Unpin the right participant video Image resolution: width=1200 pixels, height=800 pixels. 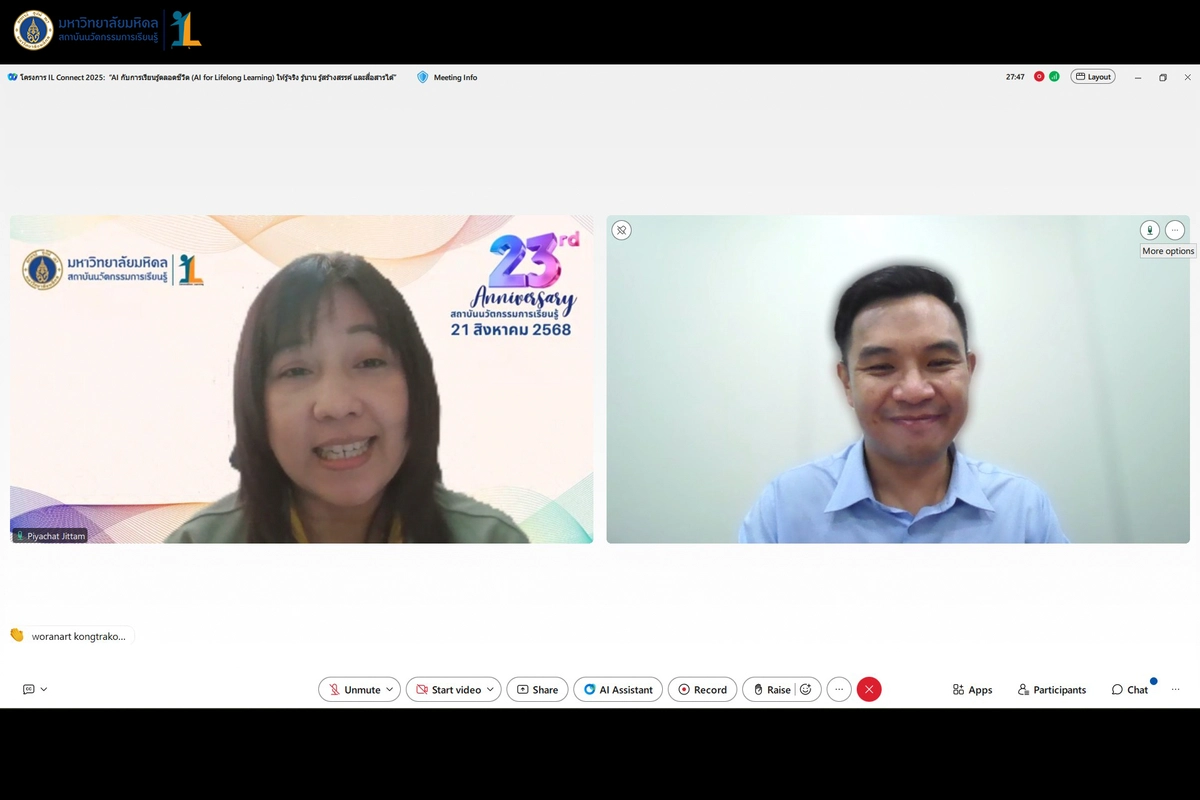(x=621, y=230)
